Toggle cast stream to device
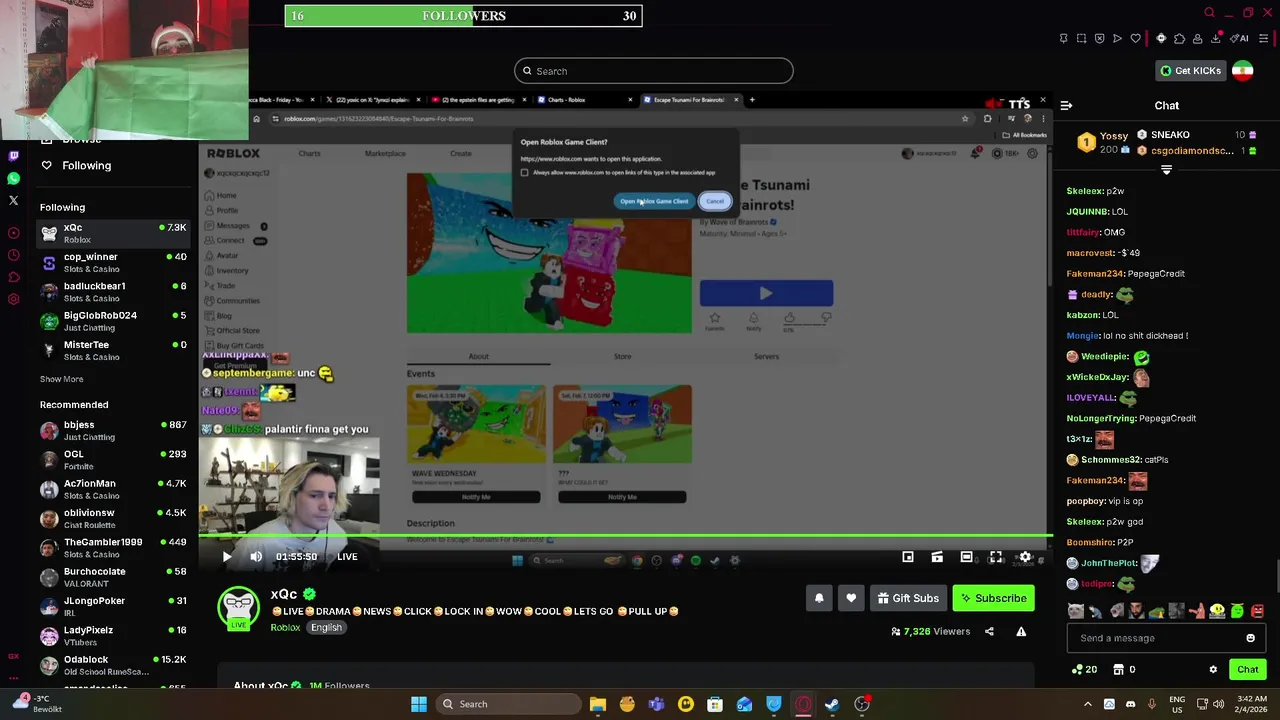1280x720 pixels. (937, 557)
